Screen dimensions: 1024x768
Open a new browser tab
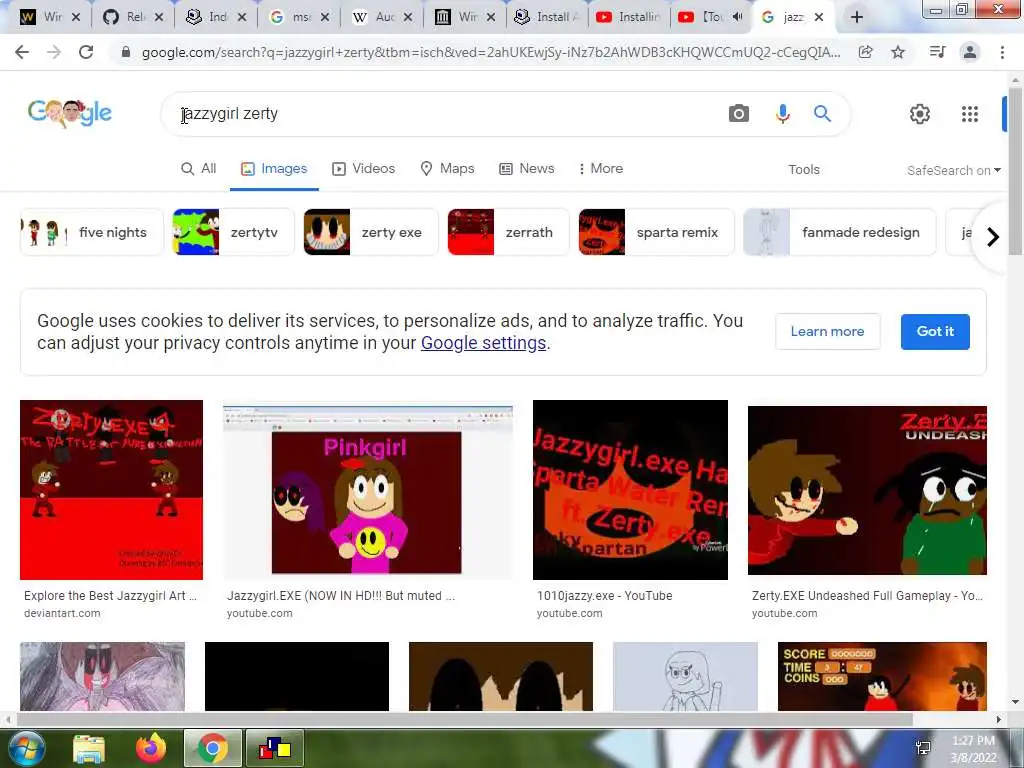tap(857, 17)
